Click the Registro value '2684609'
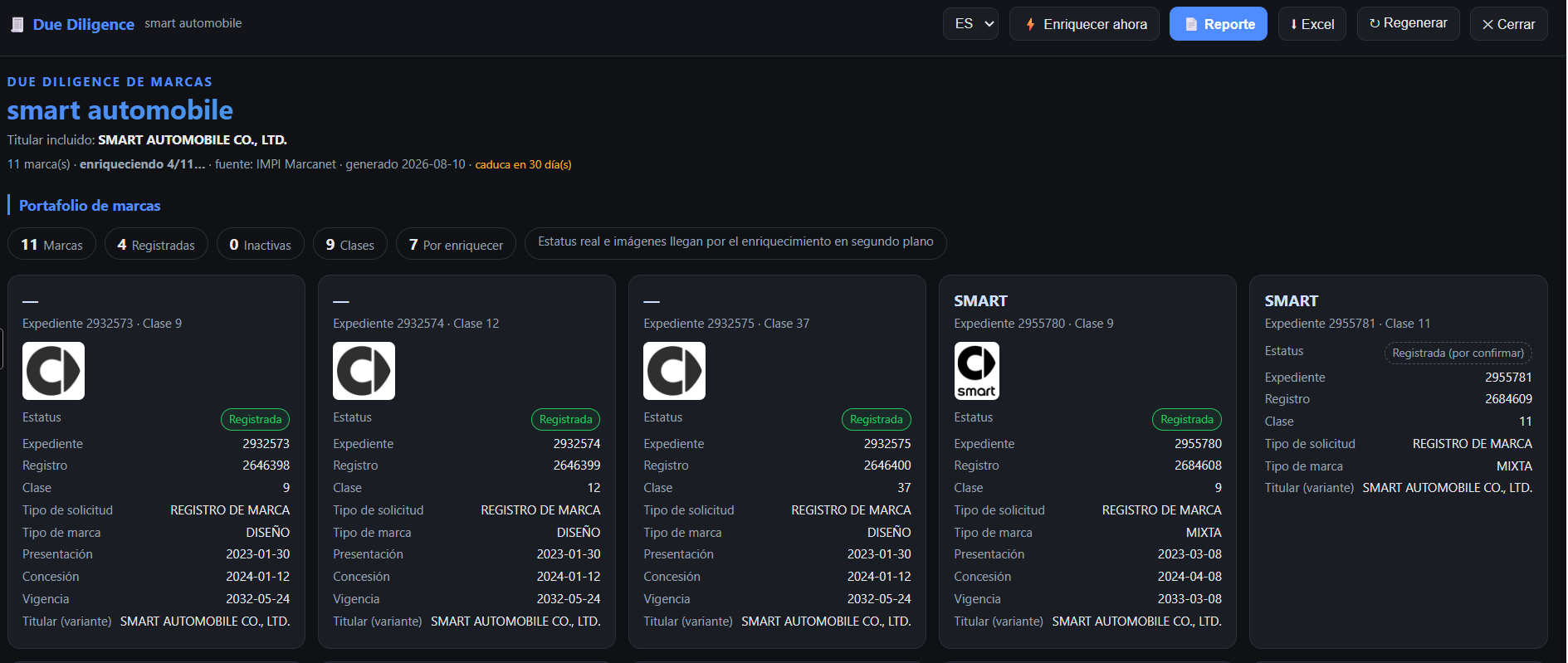Viewport: 1568px width, 663px height. (x=1508, y=399)
